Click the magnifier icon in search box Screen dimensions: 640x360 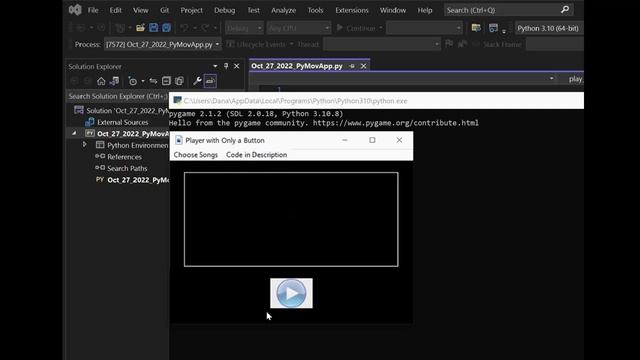tap(565, 9)
